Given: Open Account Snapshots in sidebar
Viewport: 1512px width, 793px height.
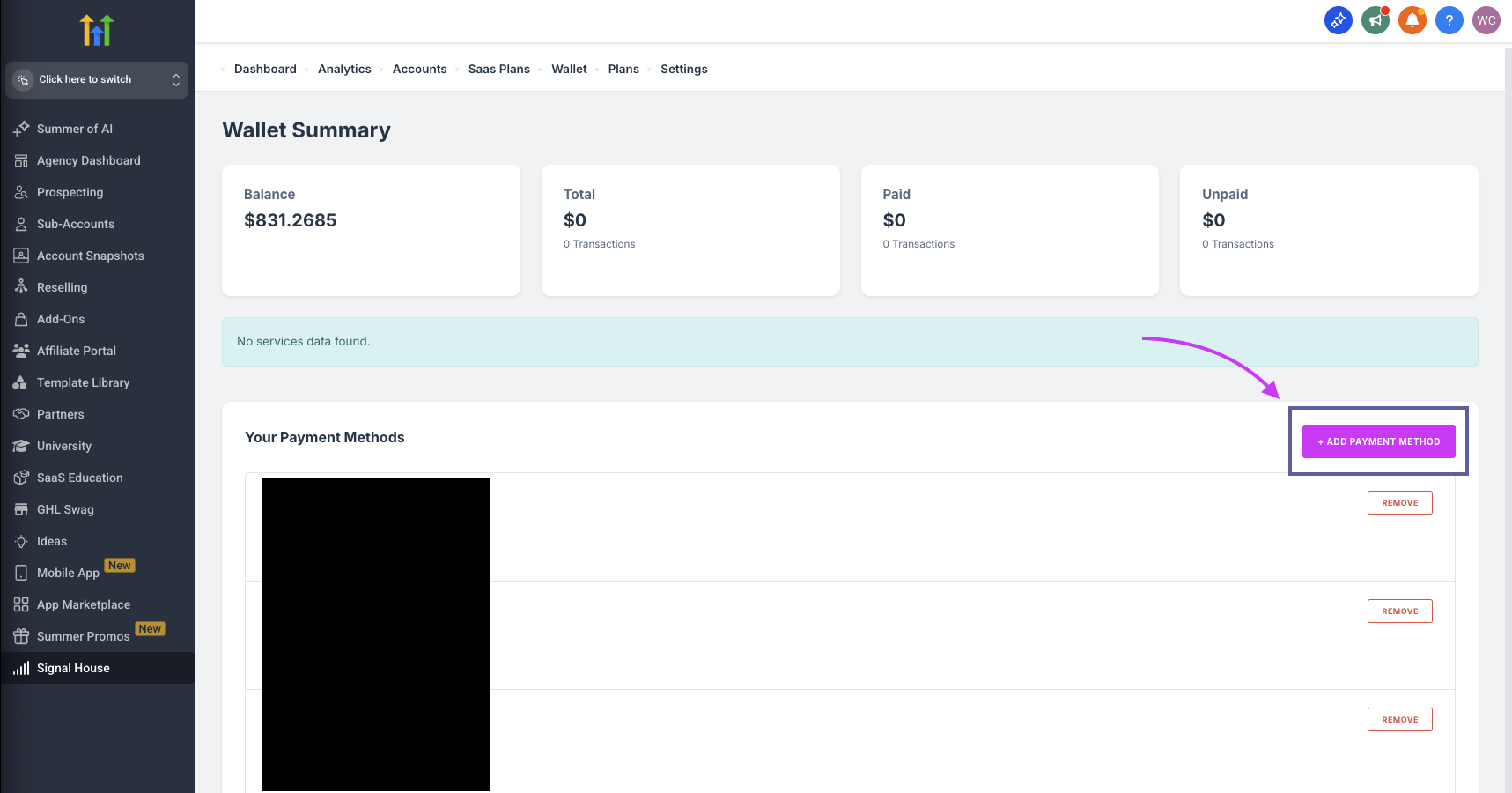Looking at the screenshot, I should click(91, 256).
